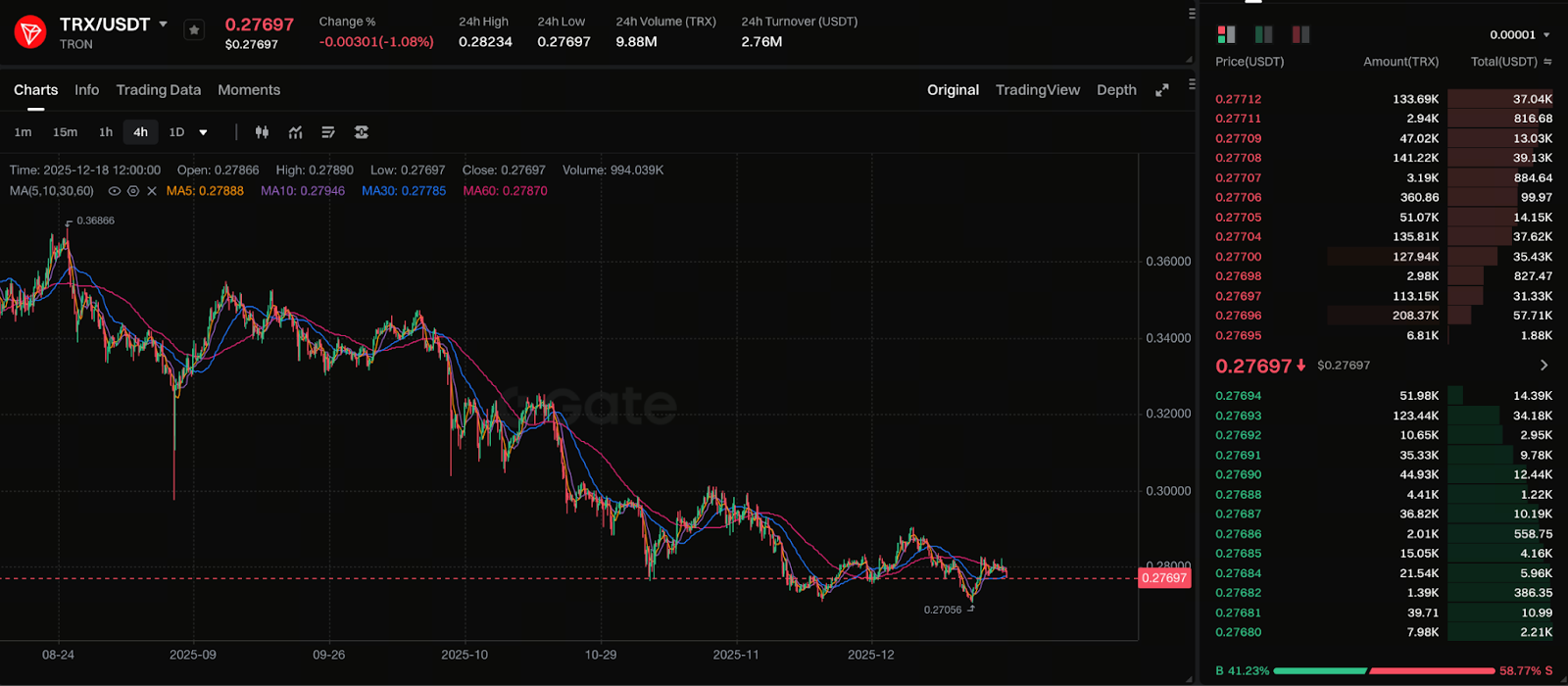1568x686 pixels.
Task: Select ask price 0.27700
Action: point(1239,257)
